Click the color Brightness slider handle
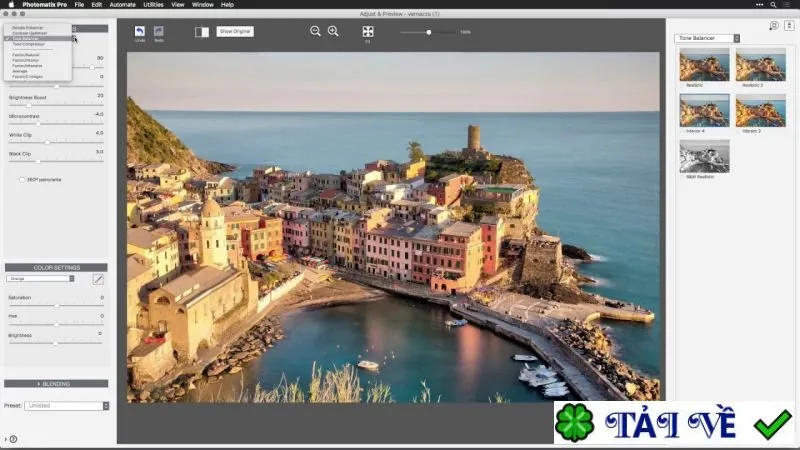Image resolution: width=800 pixels, height=450 pixels. click(56, 343)
